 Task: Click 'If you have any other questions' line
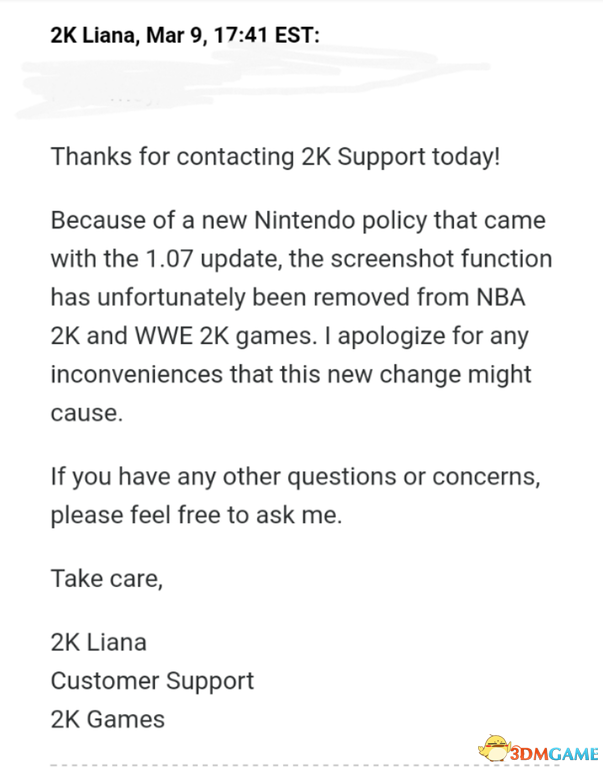(295, 476)
